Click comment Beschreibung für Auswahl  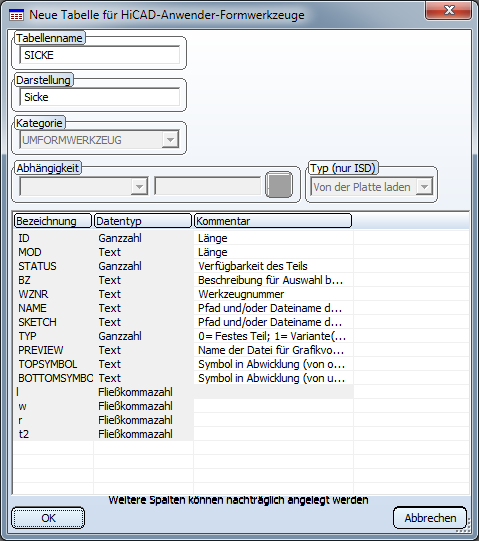coord(271,280)
